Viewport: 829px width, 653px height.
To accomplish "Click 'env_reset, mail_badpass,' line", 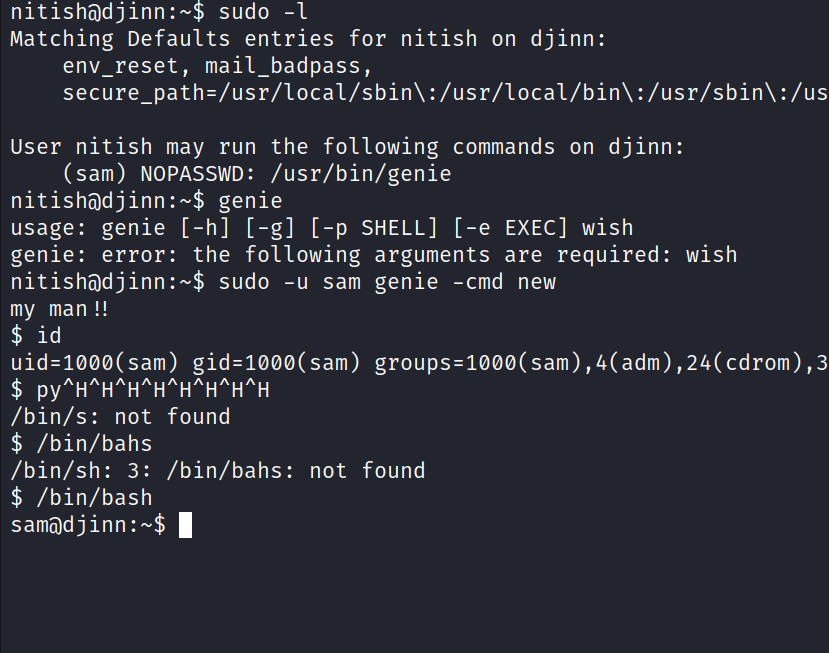I will [x=217, y=67].
